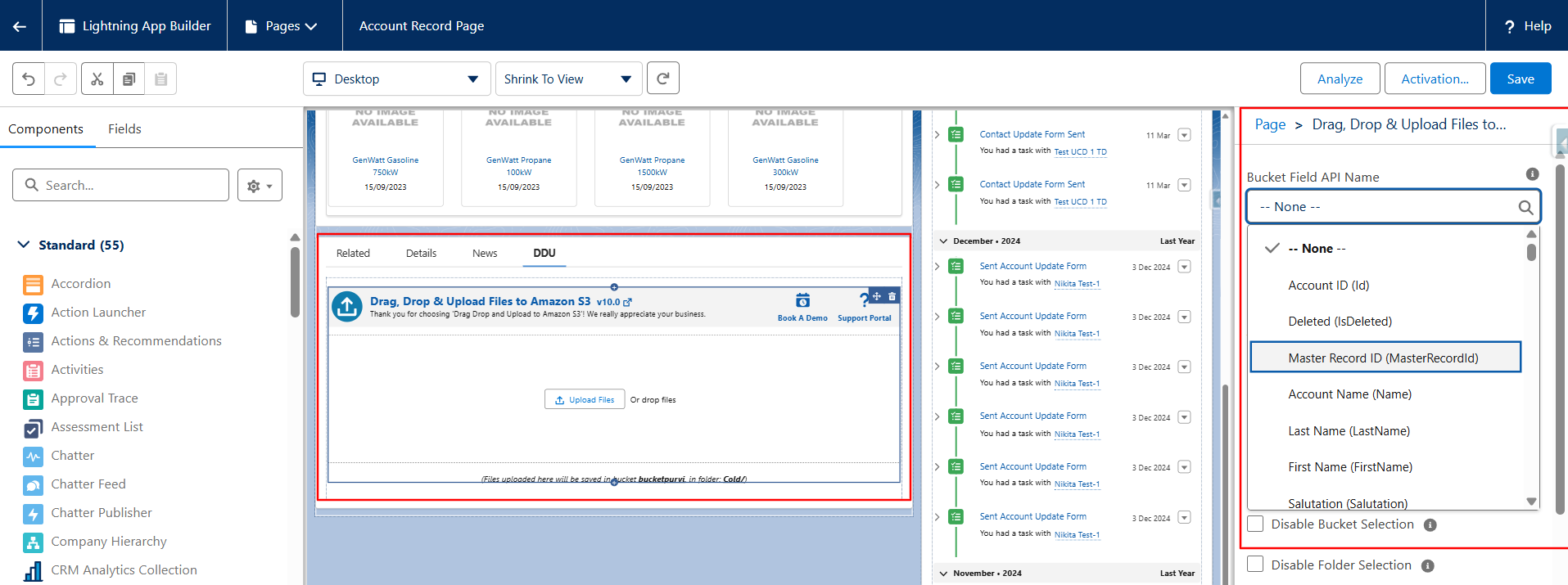This screenshot has width=1568, height=585.
Task: Click the redo icon in toolbar
Action: point(61,79)
